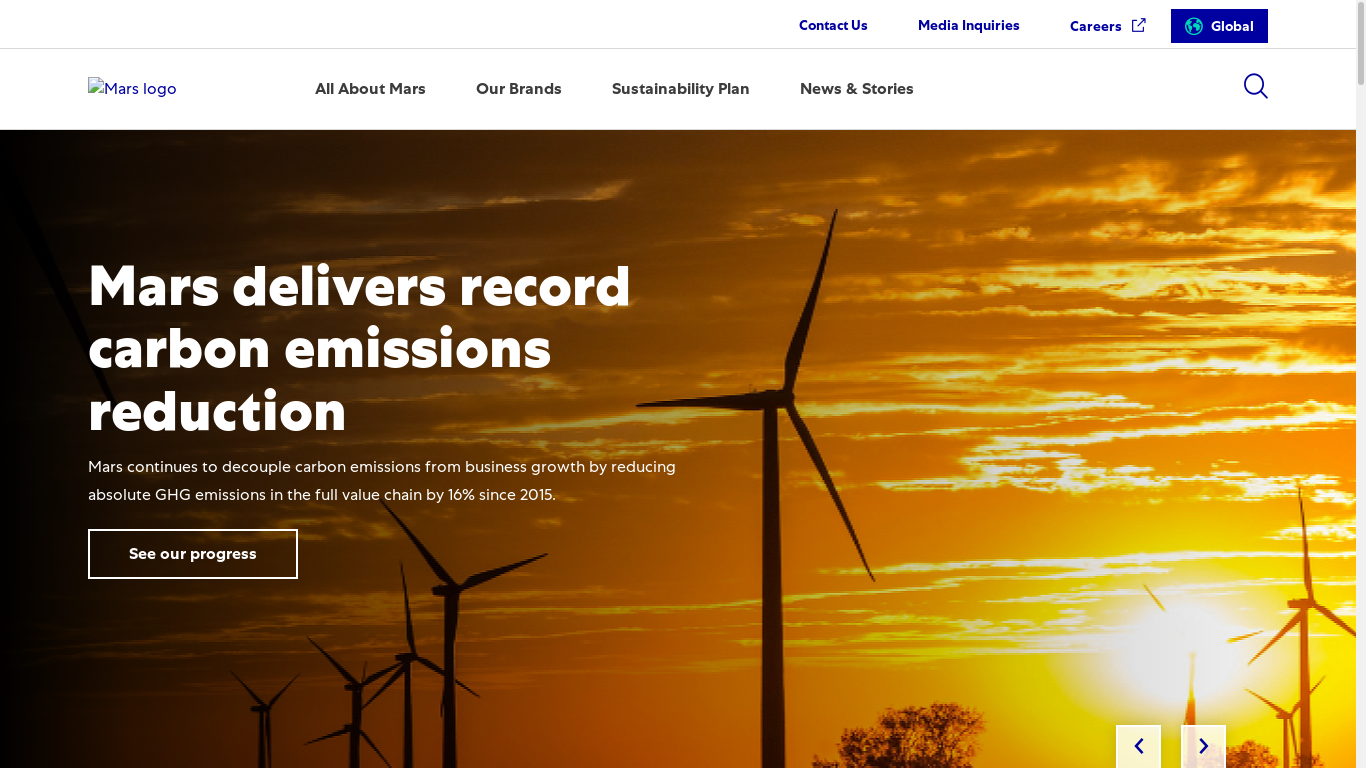The height and width of the screenshot is (768, 1366).
Task: Open the Contact Us link
Action: click(x=833, y=25)
